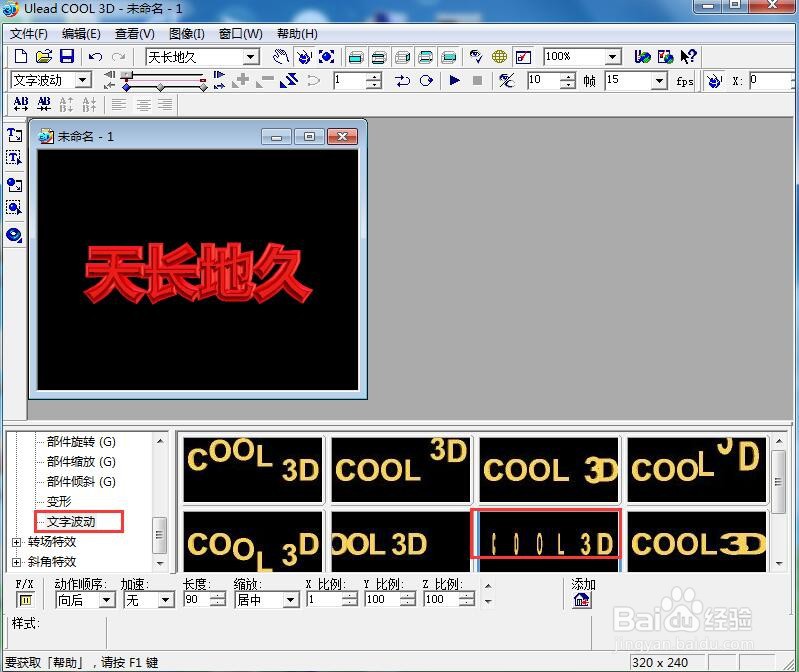Play the animation
Screen dimensions: 799x672
tap(454, 80)
